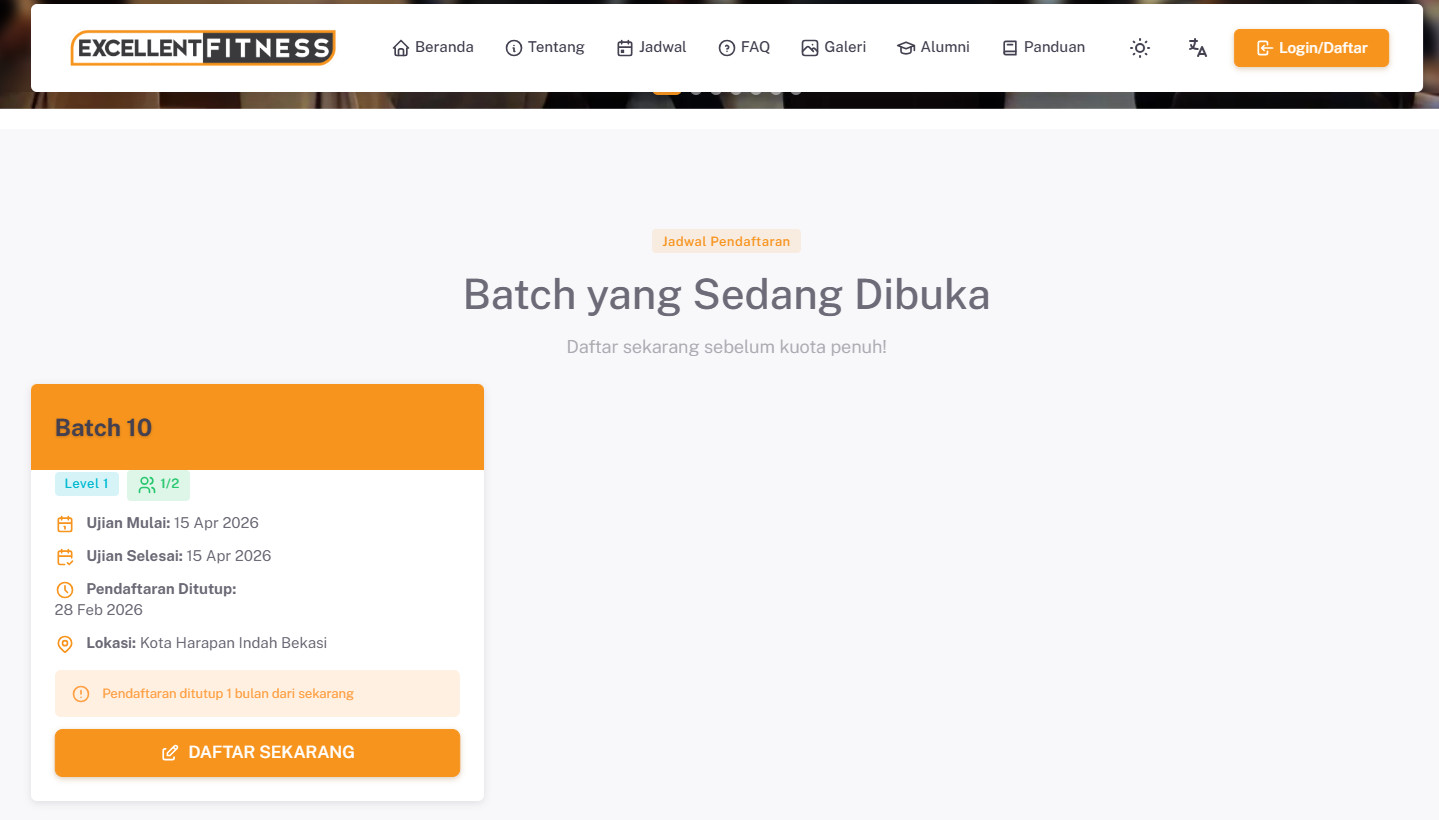Select the first carousel indicator dot

point(667,89)
